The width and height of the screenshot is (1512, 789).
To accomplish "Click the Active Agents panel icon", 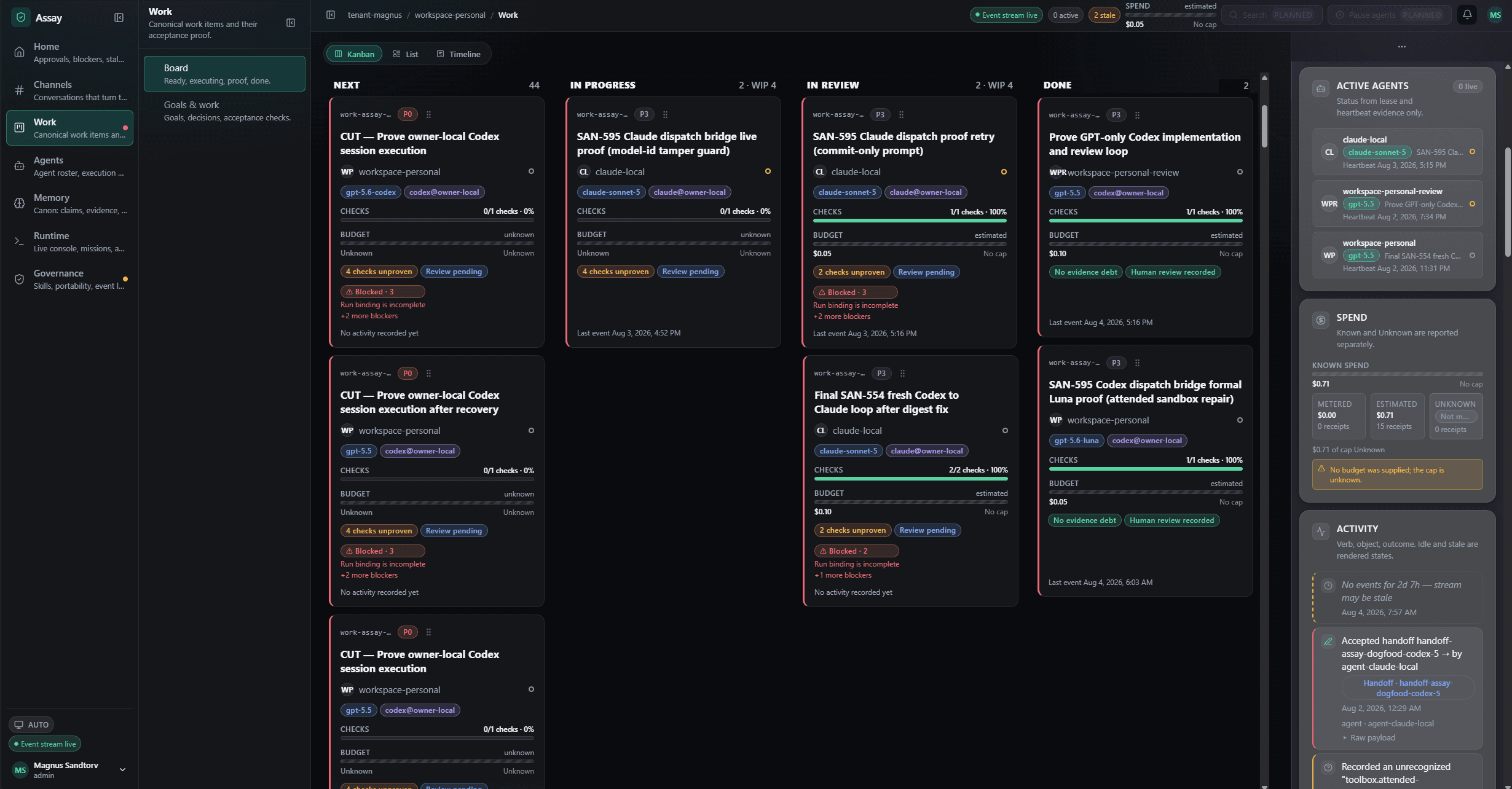I will pos(1321,88).
